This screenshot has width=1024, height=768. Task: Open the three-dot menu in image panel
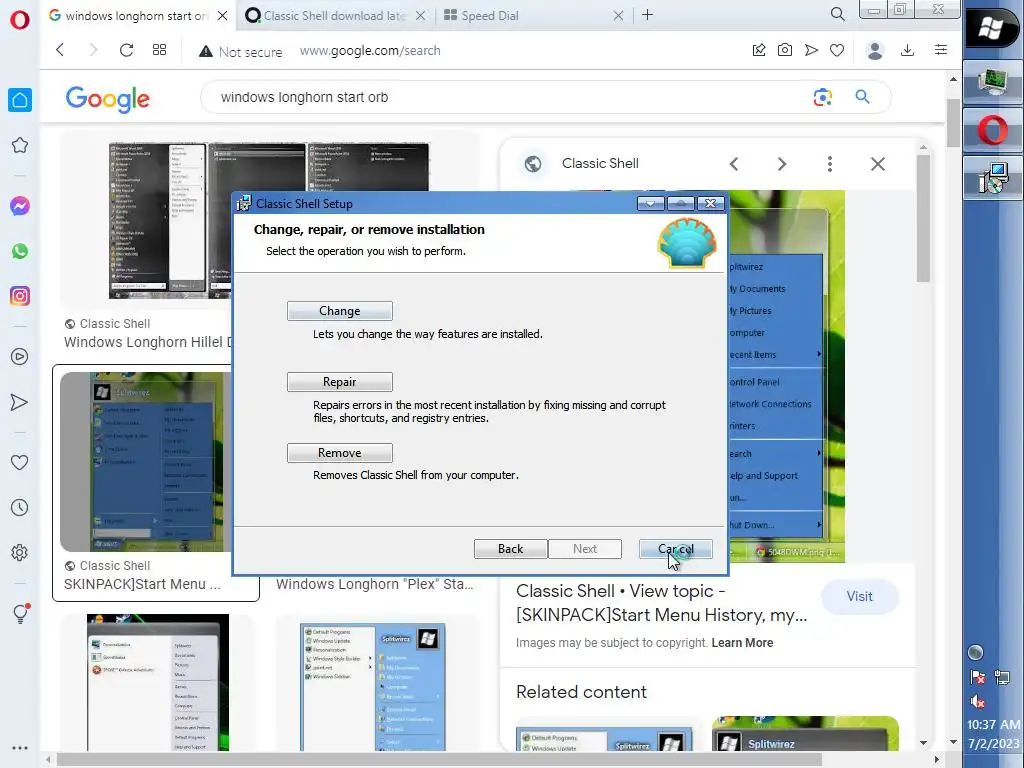tap(830, 164)
